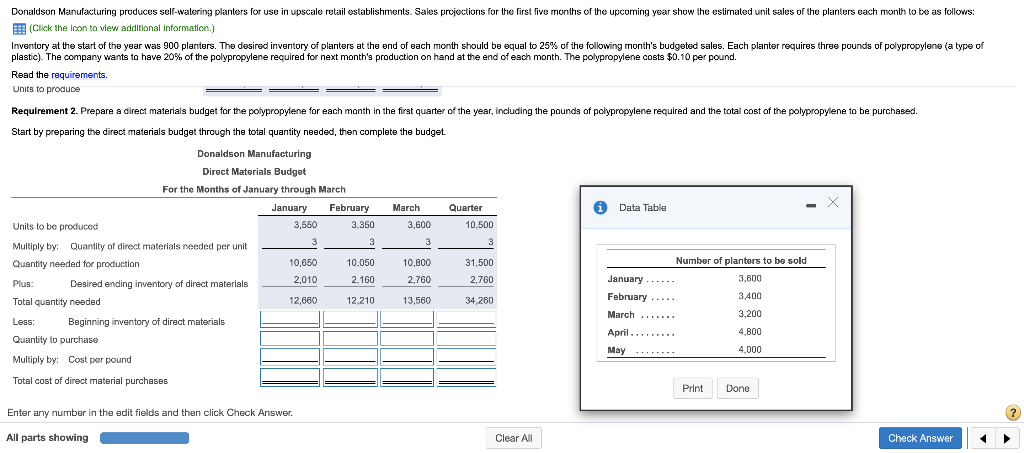Select January total cost field
Viewport: 1024px width, 453px height.
point(290,377)
